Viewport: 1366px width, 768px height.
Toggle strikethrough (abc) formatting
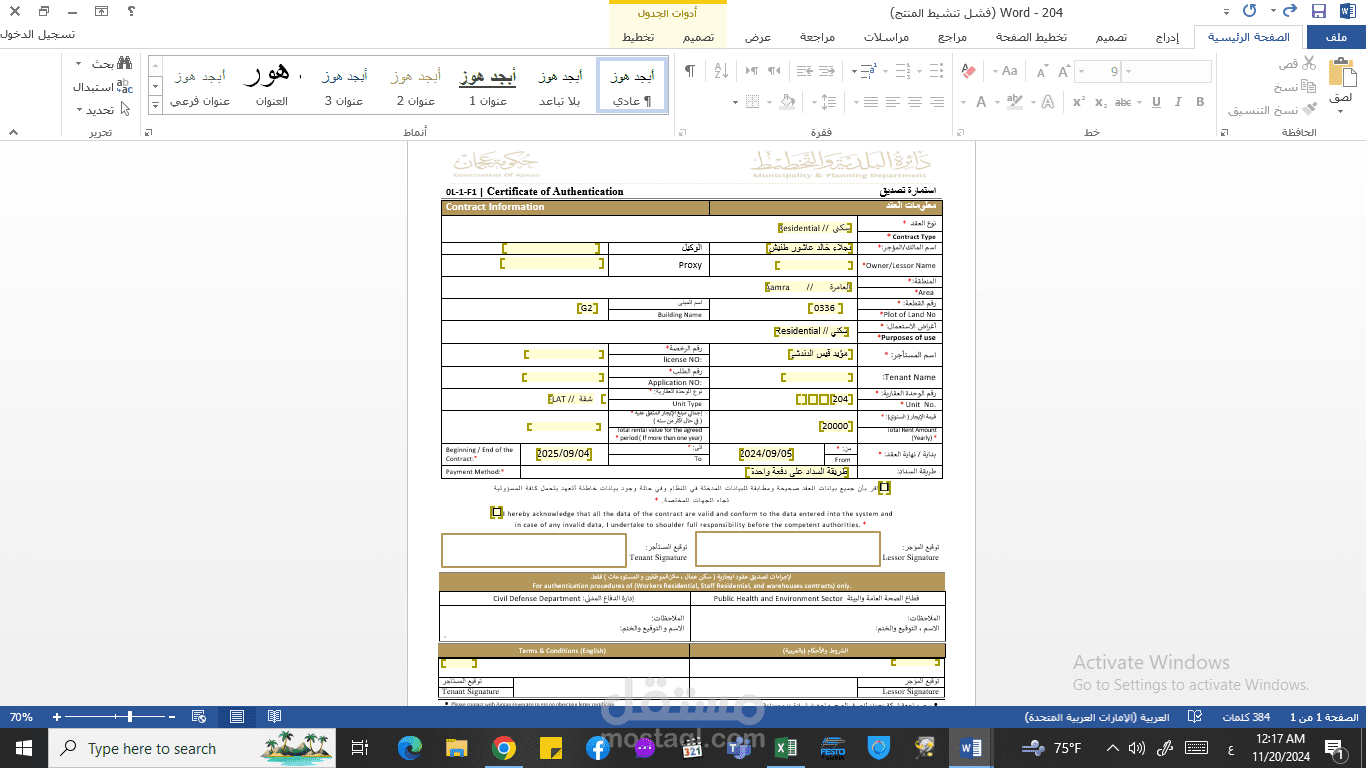[1124, 102]
